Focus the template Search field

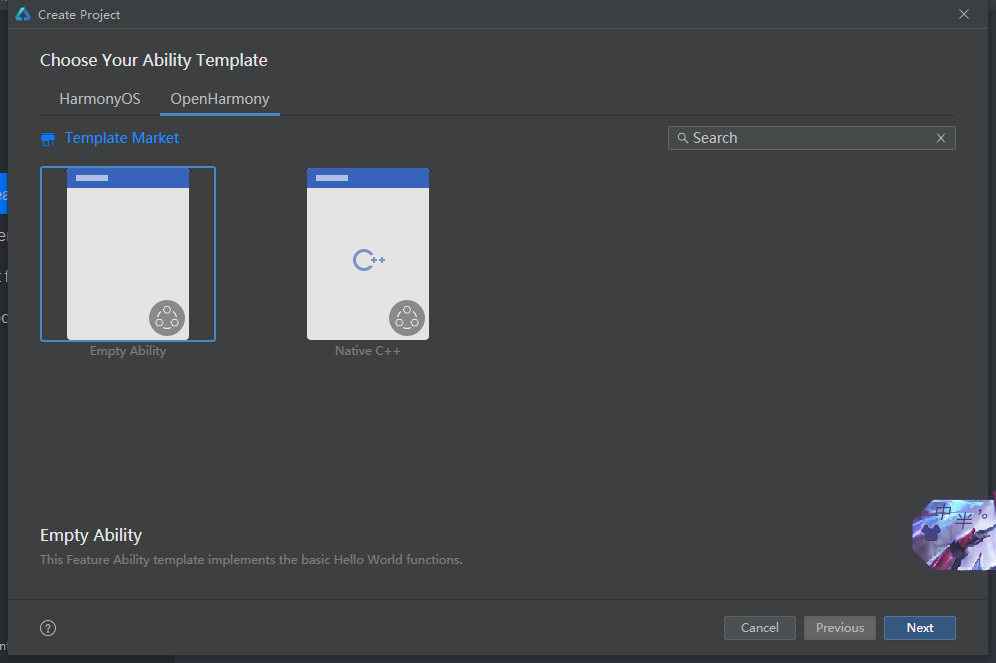[811, 138]
